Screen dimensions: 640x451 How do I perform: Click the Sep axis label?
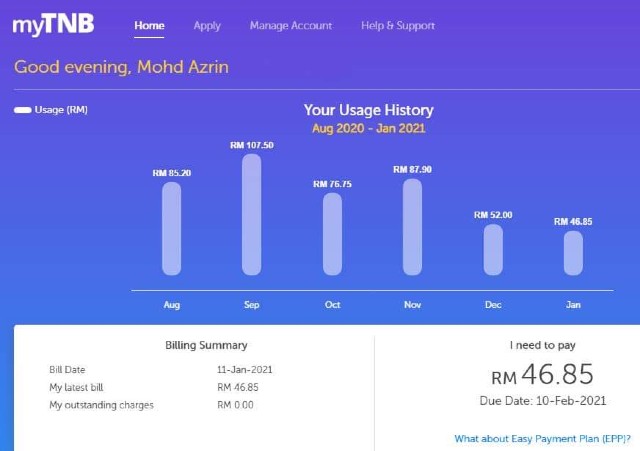click(x=251, y=305)
